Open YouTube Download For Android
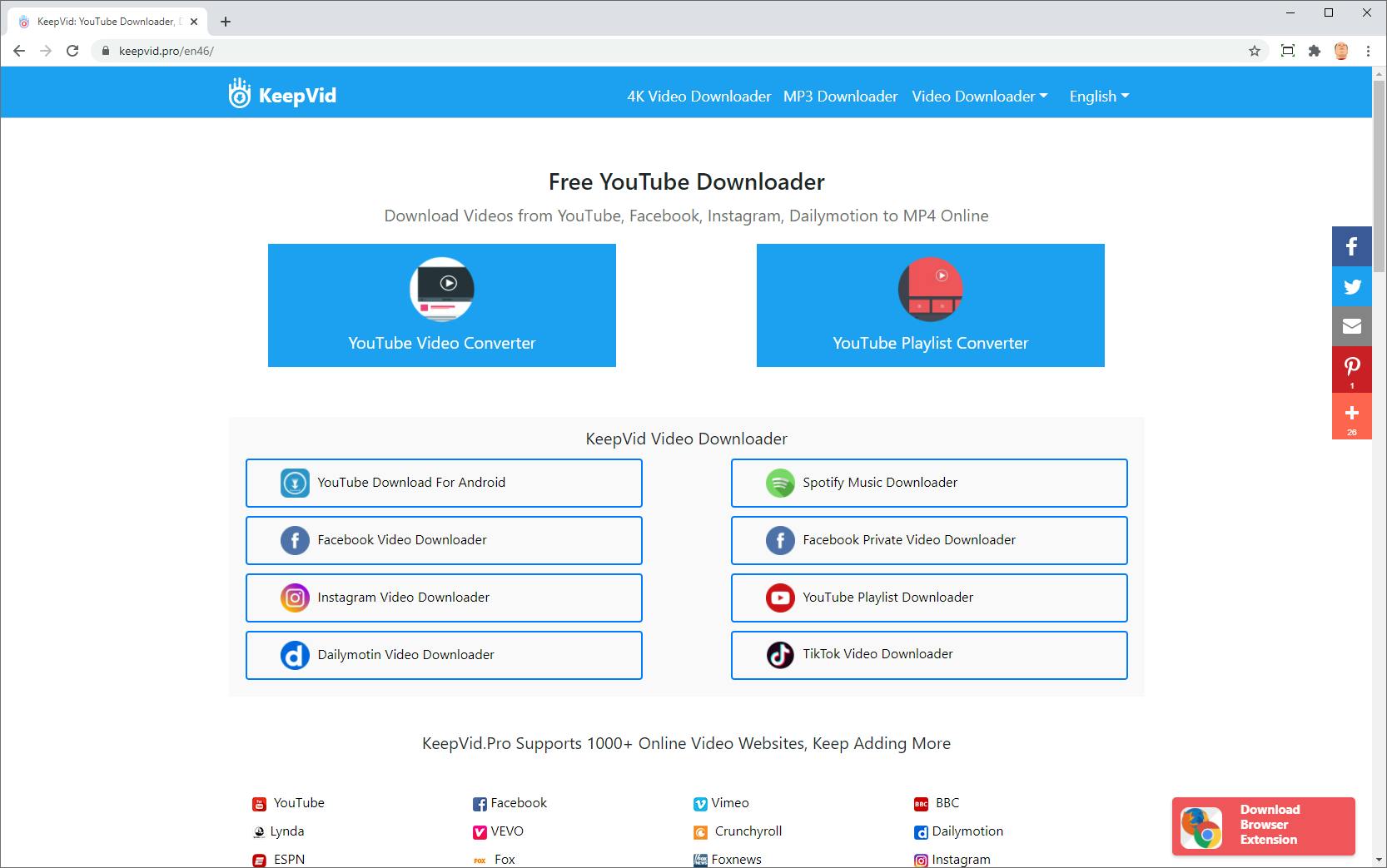The height and width of the screenshot is (868, 1387). coord(444,483)
